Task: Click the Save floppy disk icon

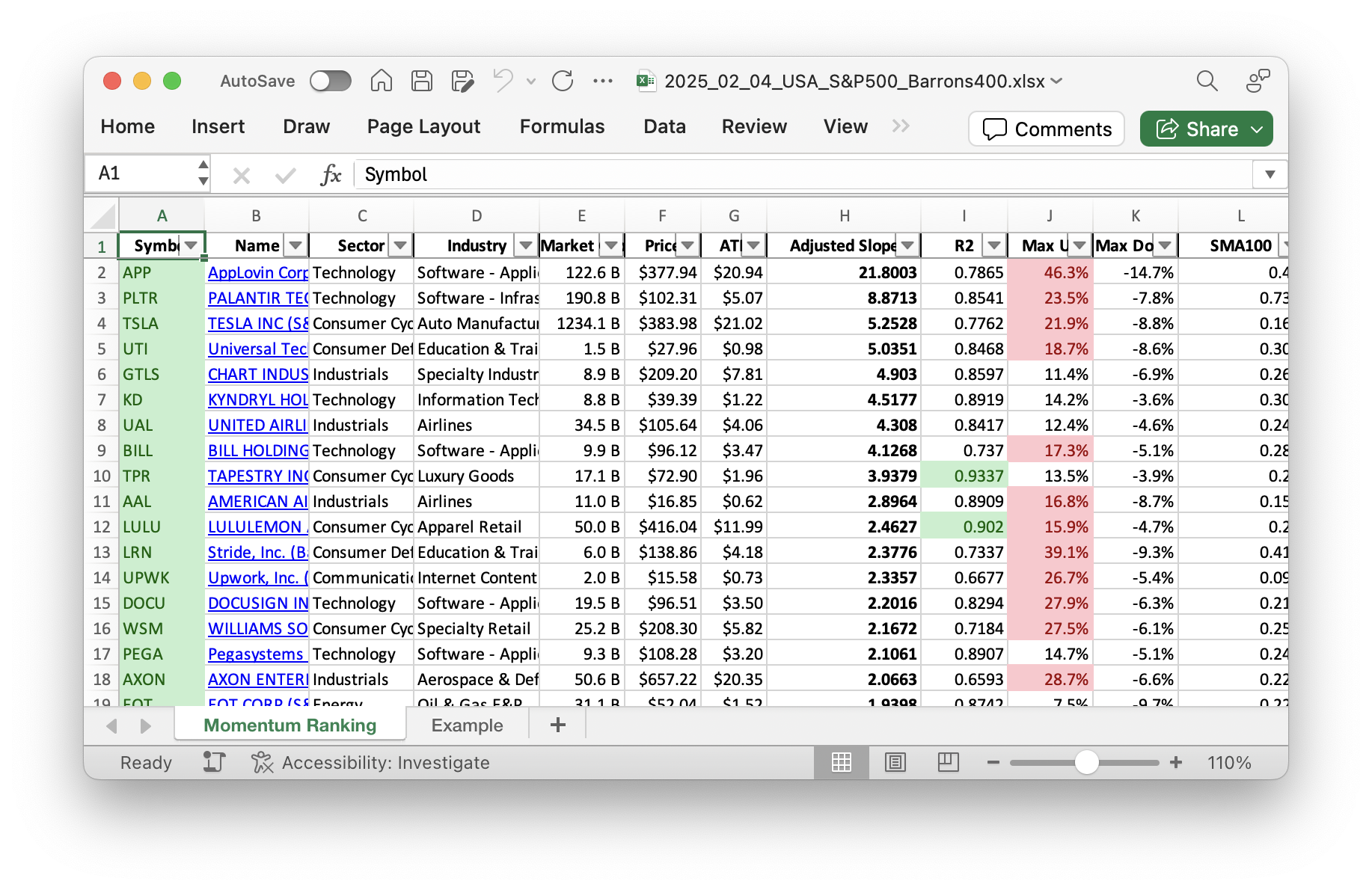Action: click(422, 81)
